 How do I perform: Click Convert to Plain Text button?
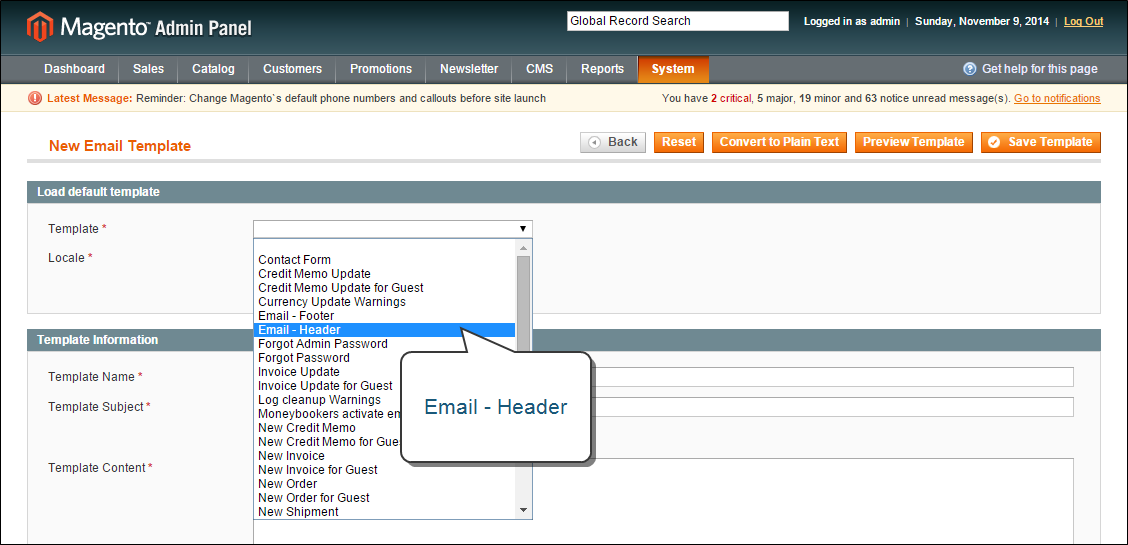click(x=780, y=142)
